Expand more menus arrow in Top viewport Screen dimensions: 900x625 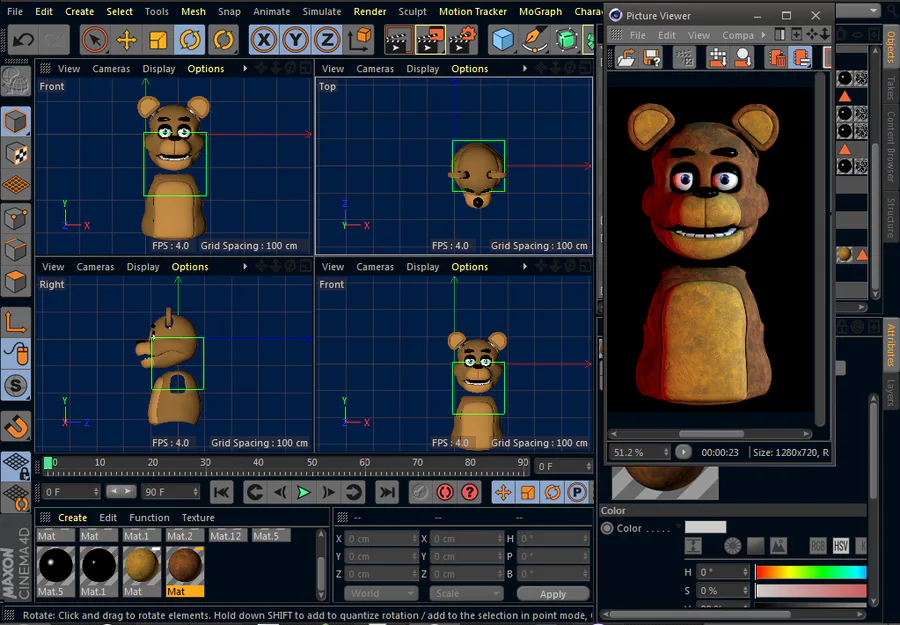525,68
